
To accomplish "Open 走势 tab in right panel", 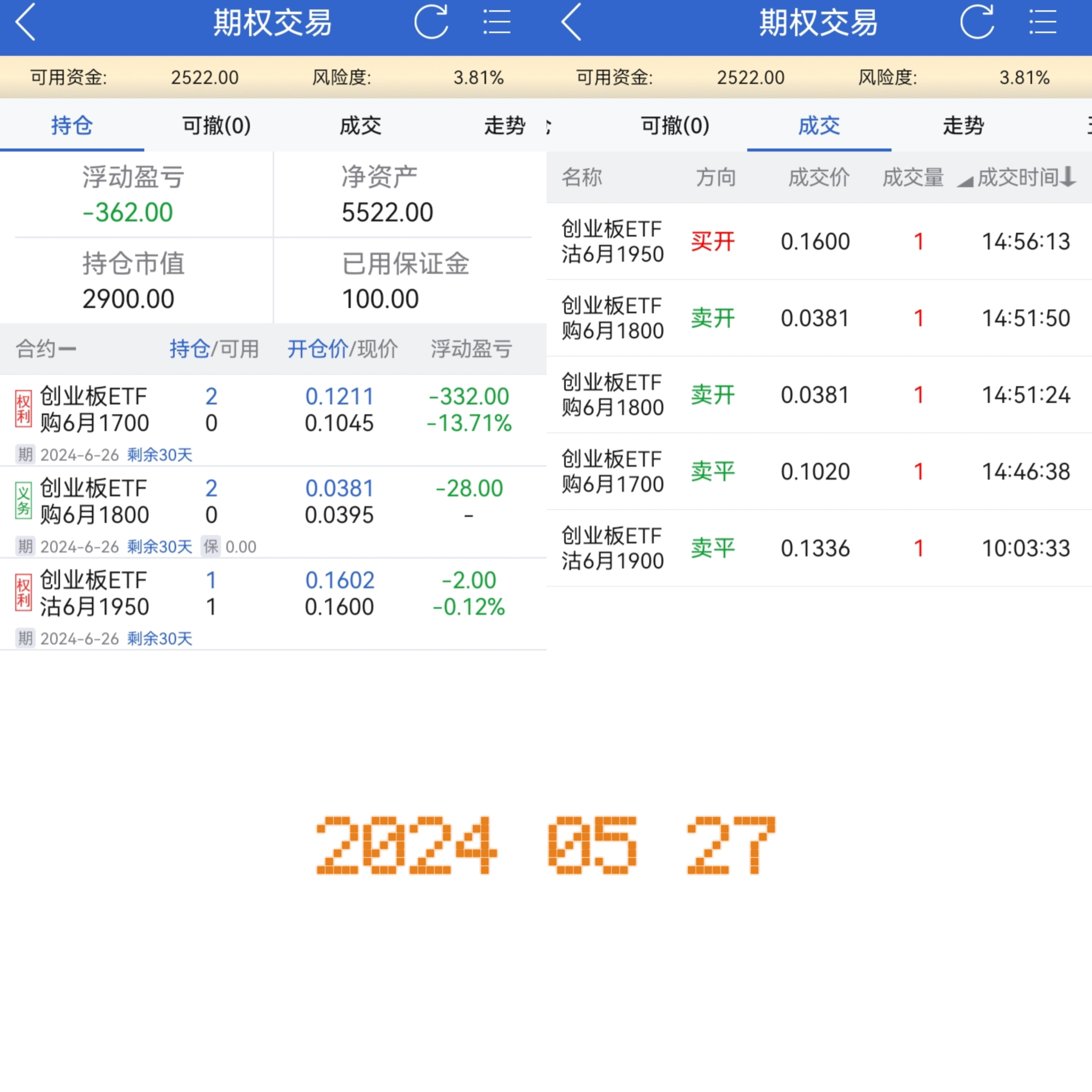I will [x=963, y=125].
